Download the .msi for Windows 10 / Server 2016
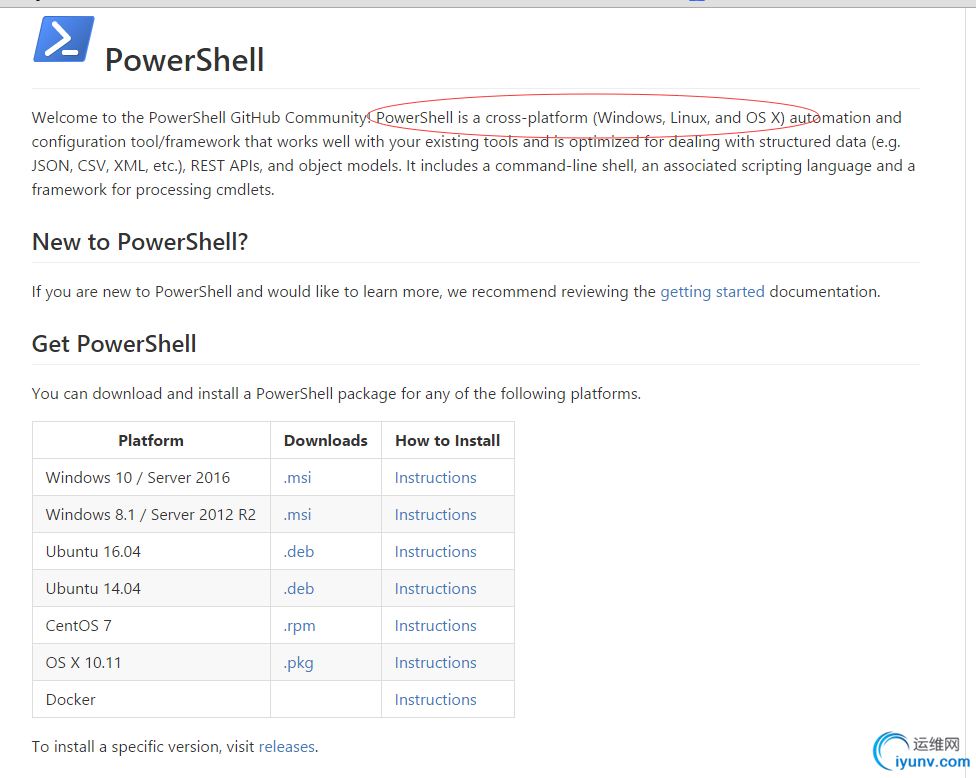The height and width of the screenshot is (778, 976). [x=298, y=477]
